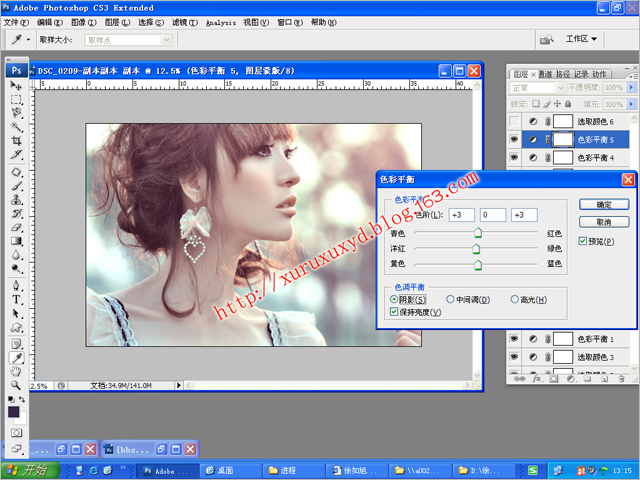Image resolution: width=640 pixels, height=480 pixels.
Task: Select the Magic Wand tool
Action: [16, 127]
